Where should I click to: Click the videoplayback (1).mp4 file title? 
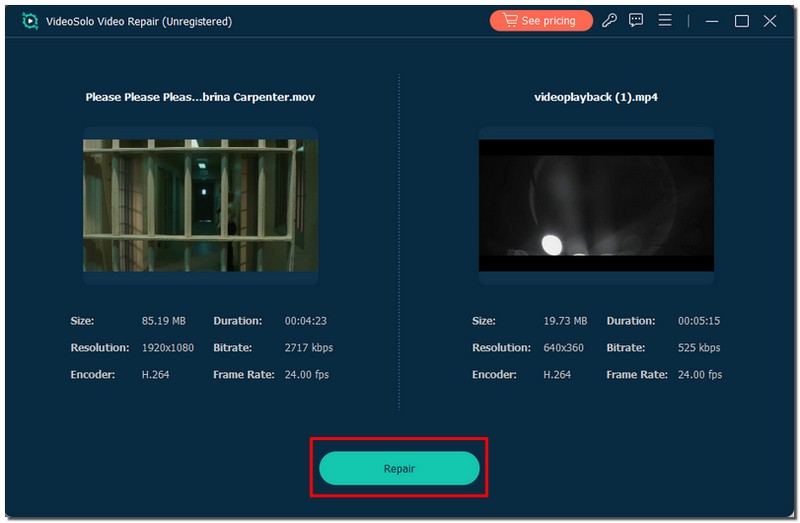596,98
